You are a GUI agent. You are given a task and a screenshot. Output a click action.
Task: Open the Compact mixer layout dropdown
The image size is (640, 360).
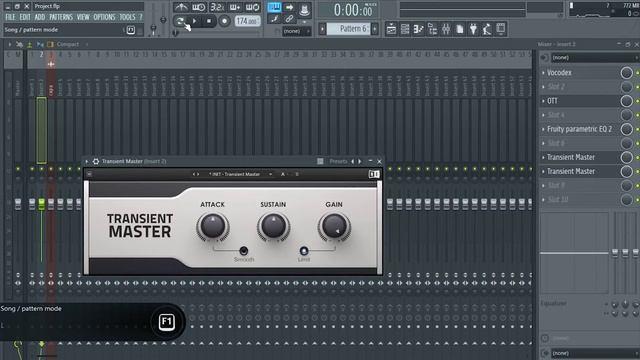(68, 44)
